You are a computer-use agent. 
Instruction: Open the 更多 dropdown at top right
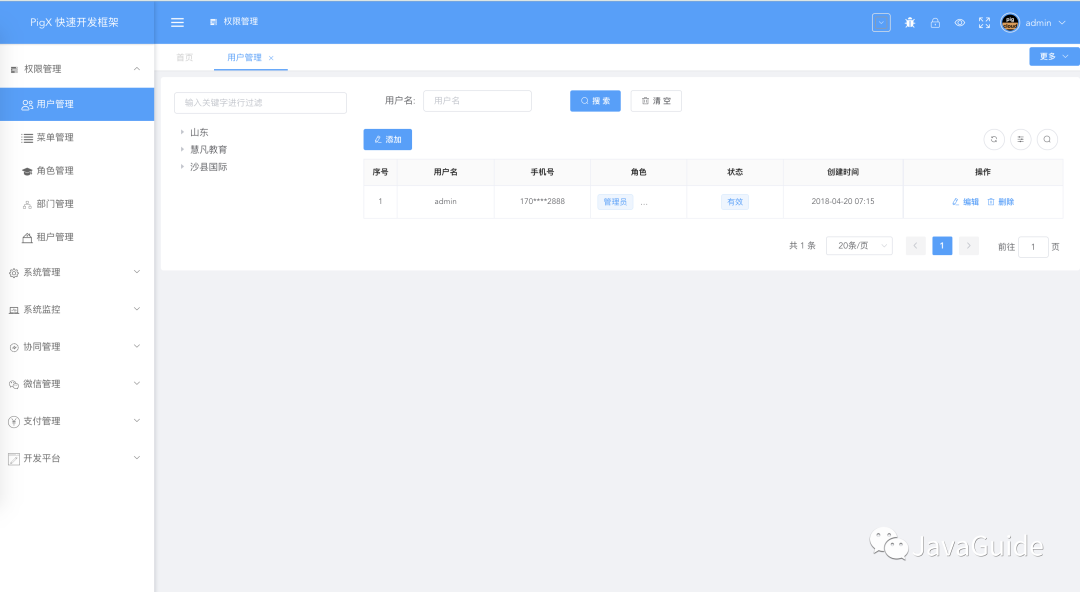1052,56
